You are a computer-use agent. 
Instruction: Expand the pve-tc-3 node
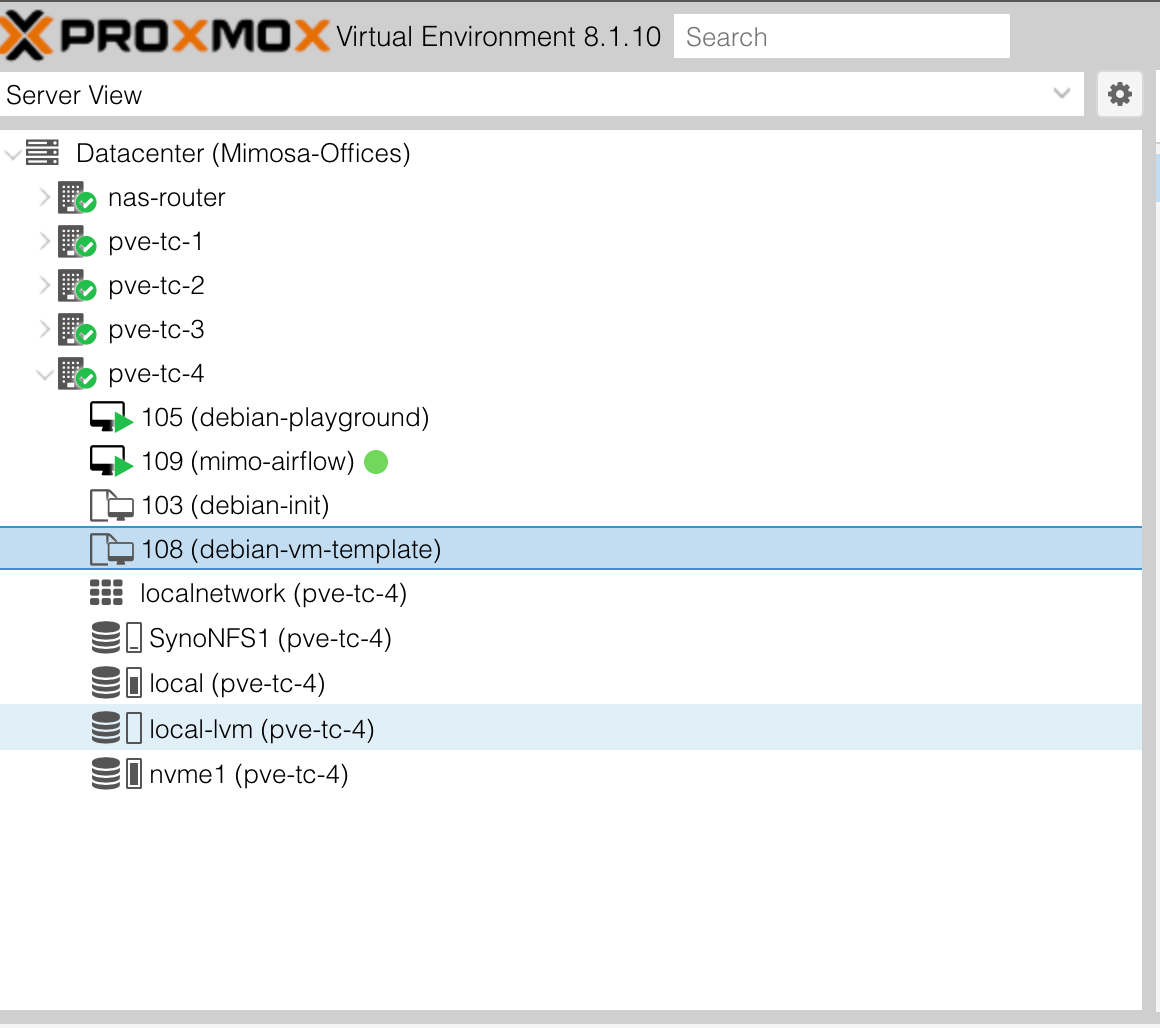click(x=45, y=330)
